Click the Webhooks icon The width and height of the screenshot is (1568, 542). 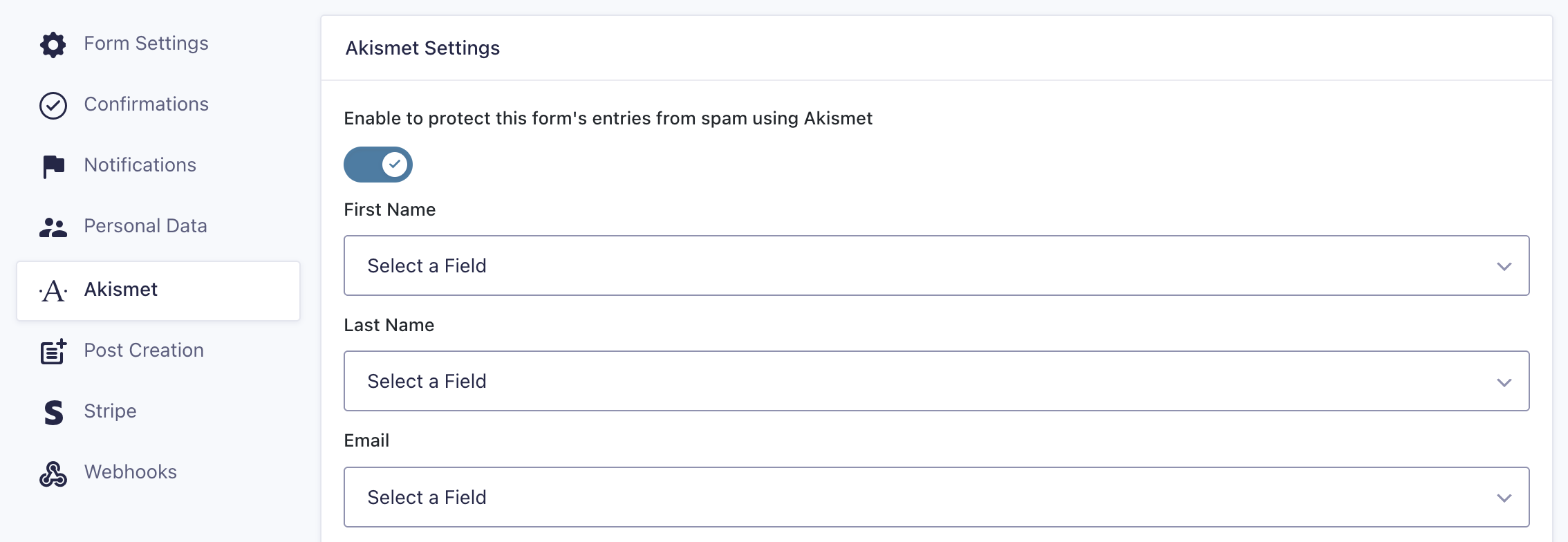(x=53, y=474)
